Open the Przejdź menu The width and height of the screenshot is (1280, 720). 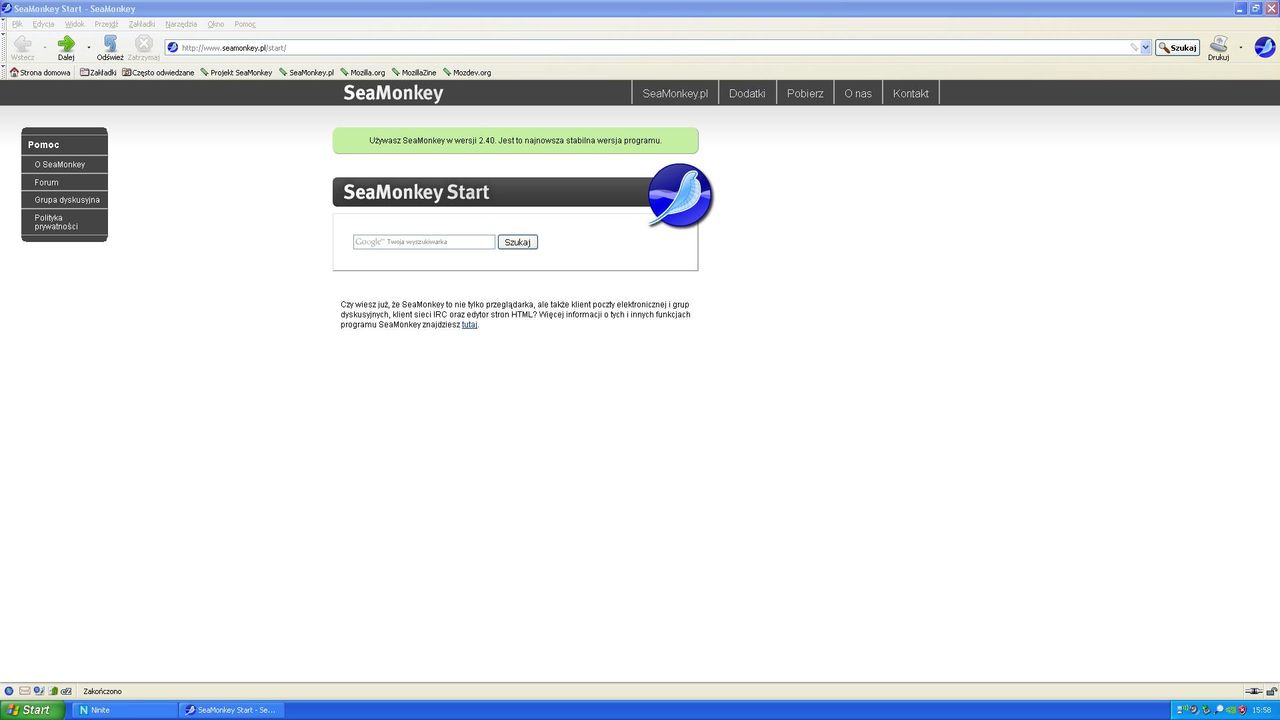coord(106,24)
